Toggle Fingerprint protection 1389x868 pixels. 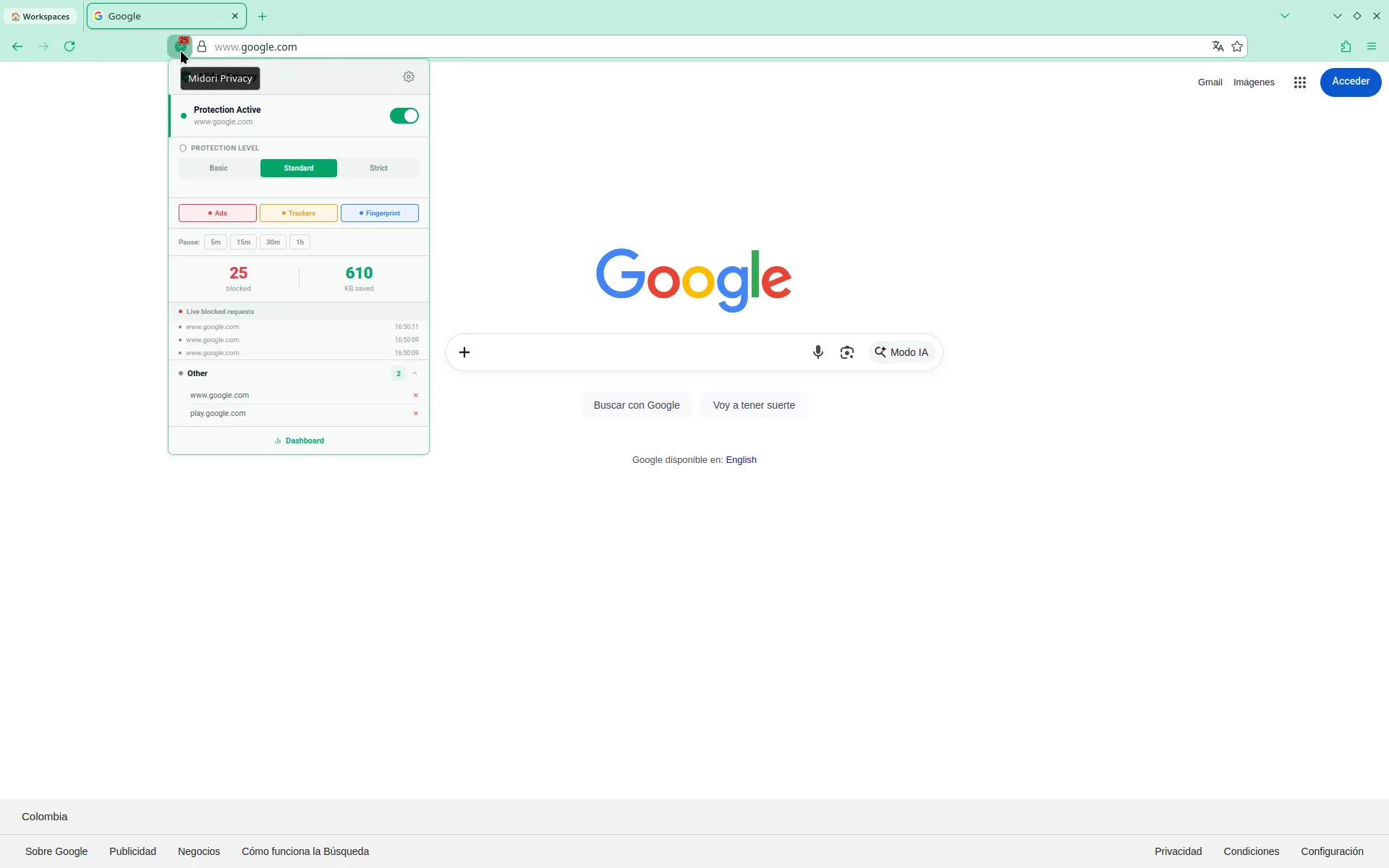pyautogui.click(x=380, y=213)
